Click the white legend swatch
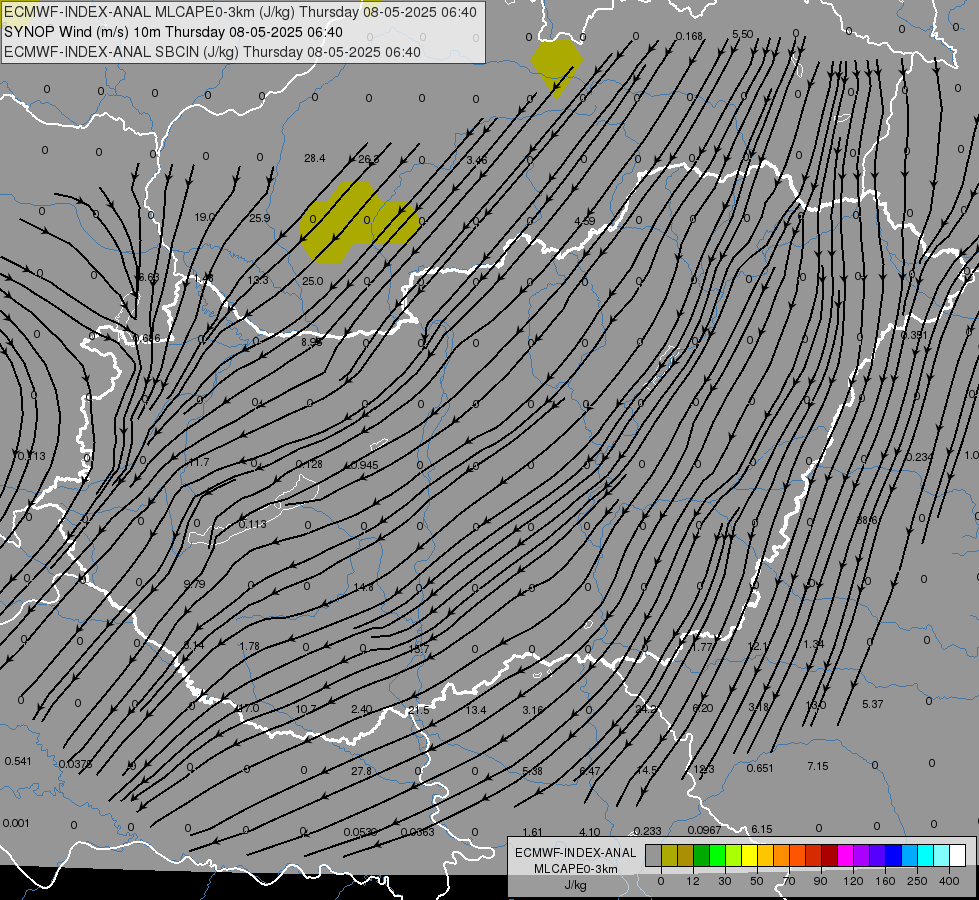 (958, 856)
